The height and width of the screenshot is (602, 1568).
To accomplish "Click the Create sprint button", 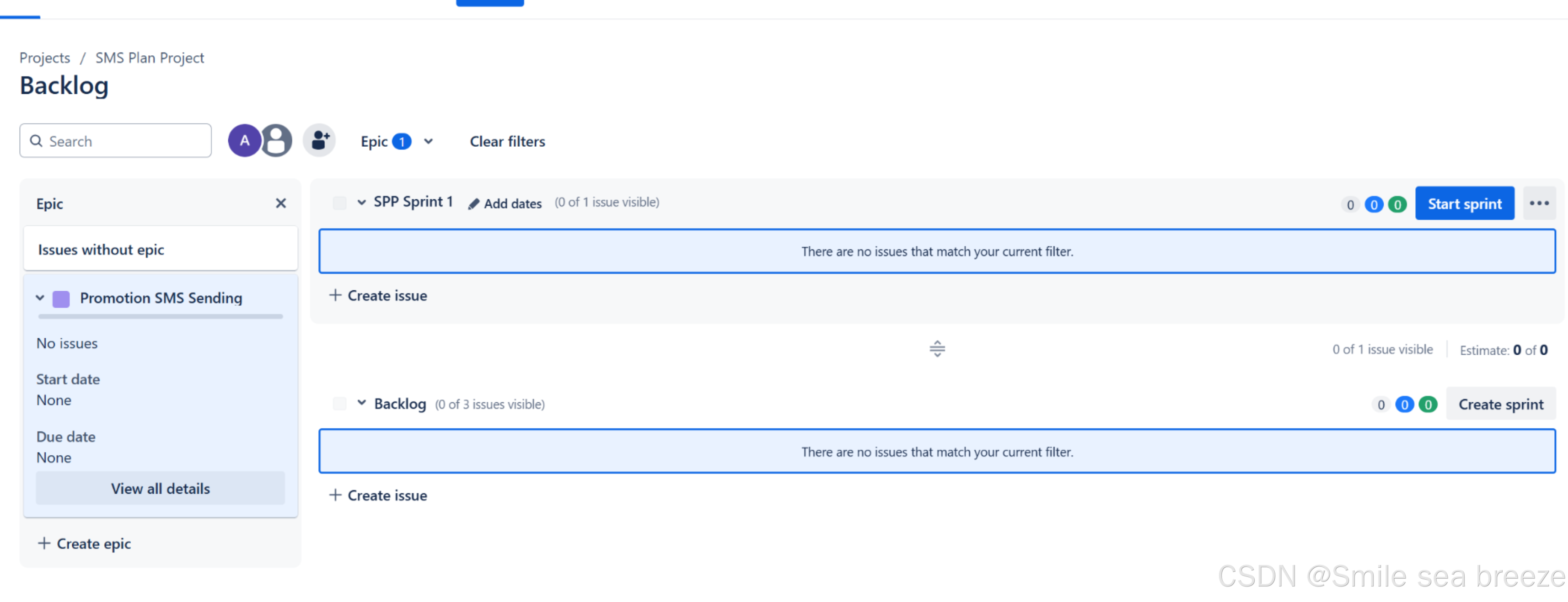I will [x=1500, y=403].
